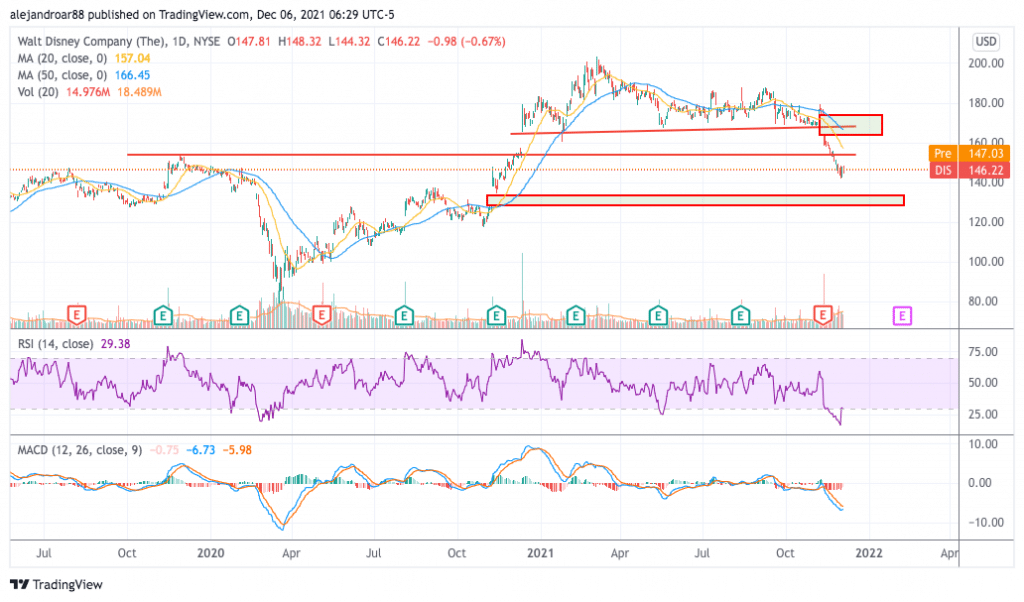Screen dimensions: 1024x602
Task: Click the red earnings E marker near November 2021
Action: 822,315
